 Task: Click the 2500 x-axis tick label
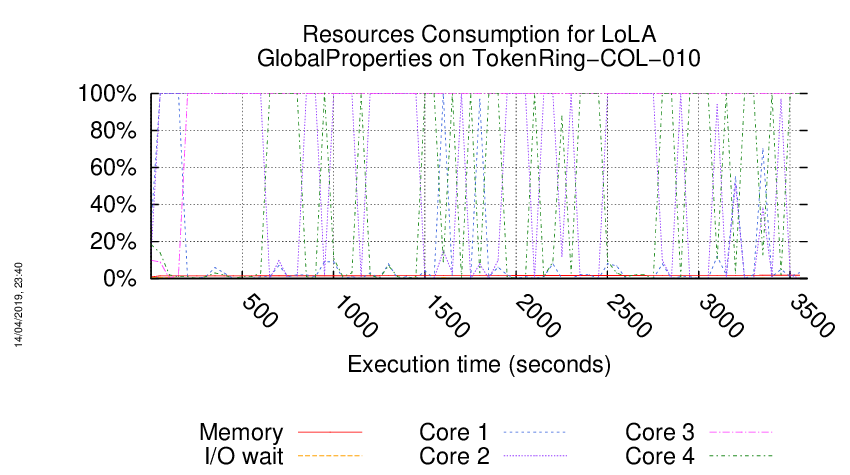[x=630, y=316]
